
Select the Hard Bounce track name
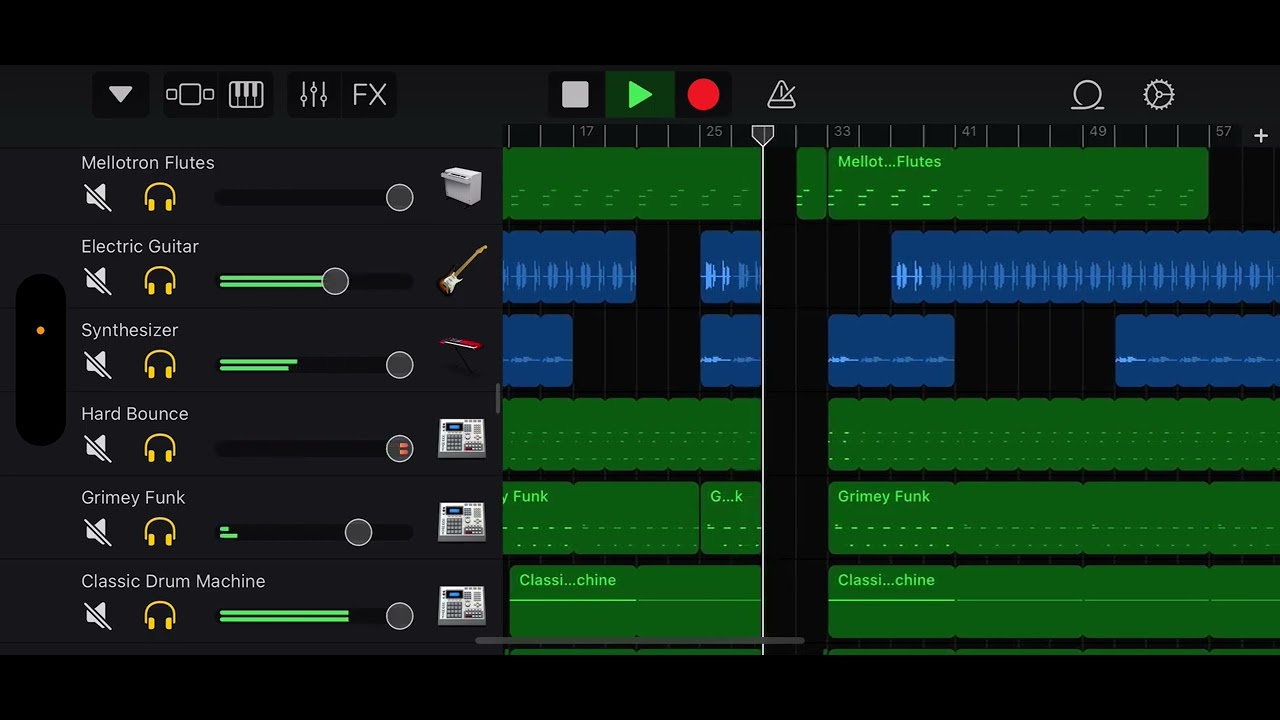pos(135,414)
